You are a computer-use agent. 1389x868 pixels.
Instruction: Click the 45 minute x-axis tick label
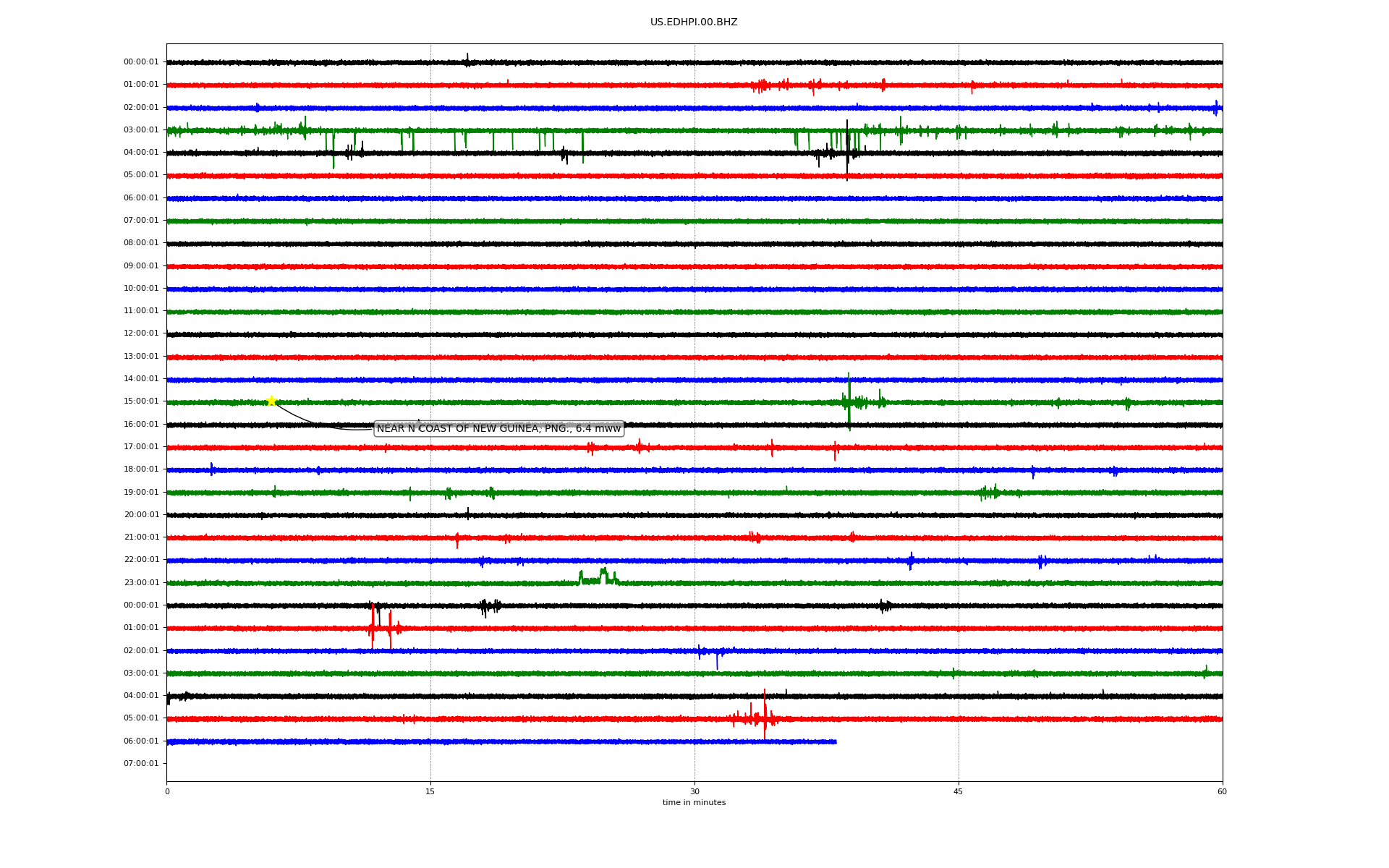pos(959,791)
